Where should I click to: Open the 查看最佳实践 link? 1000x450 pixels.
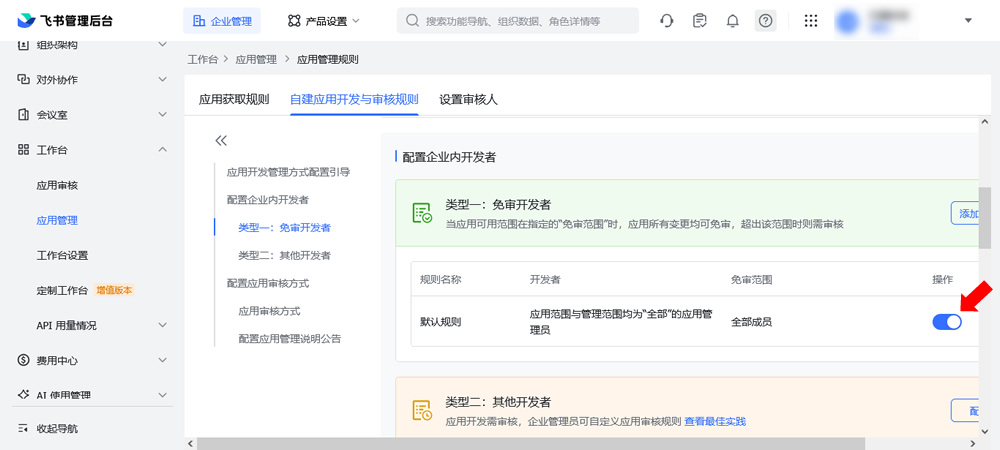coord(714,421)
